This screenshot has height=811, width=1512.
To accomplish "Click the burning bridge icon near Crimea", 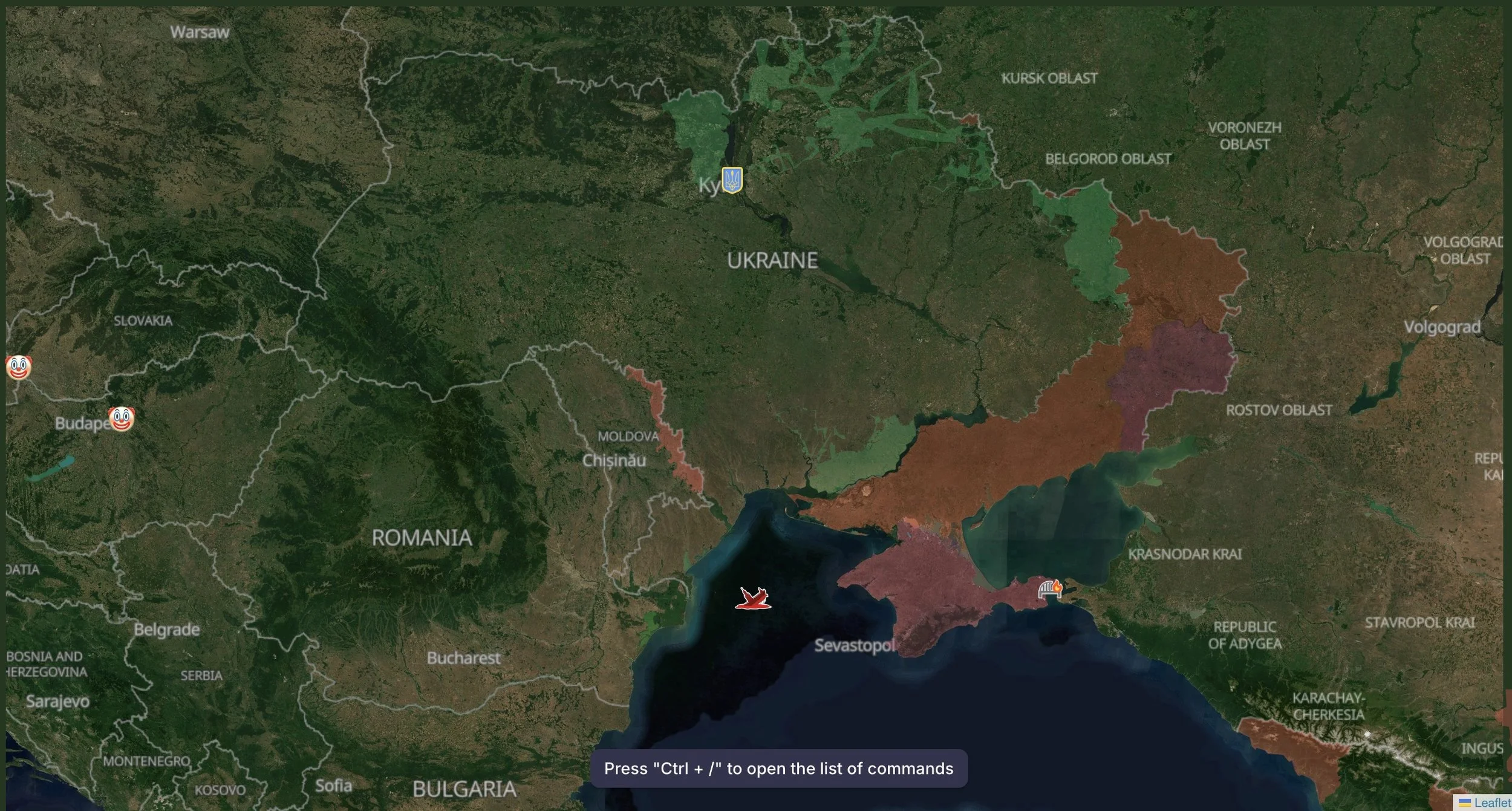I will [1050, 588].
